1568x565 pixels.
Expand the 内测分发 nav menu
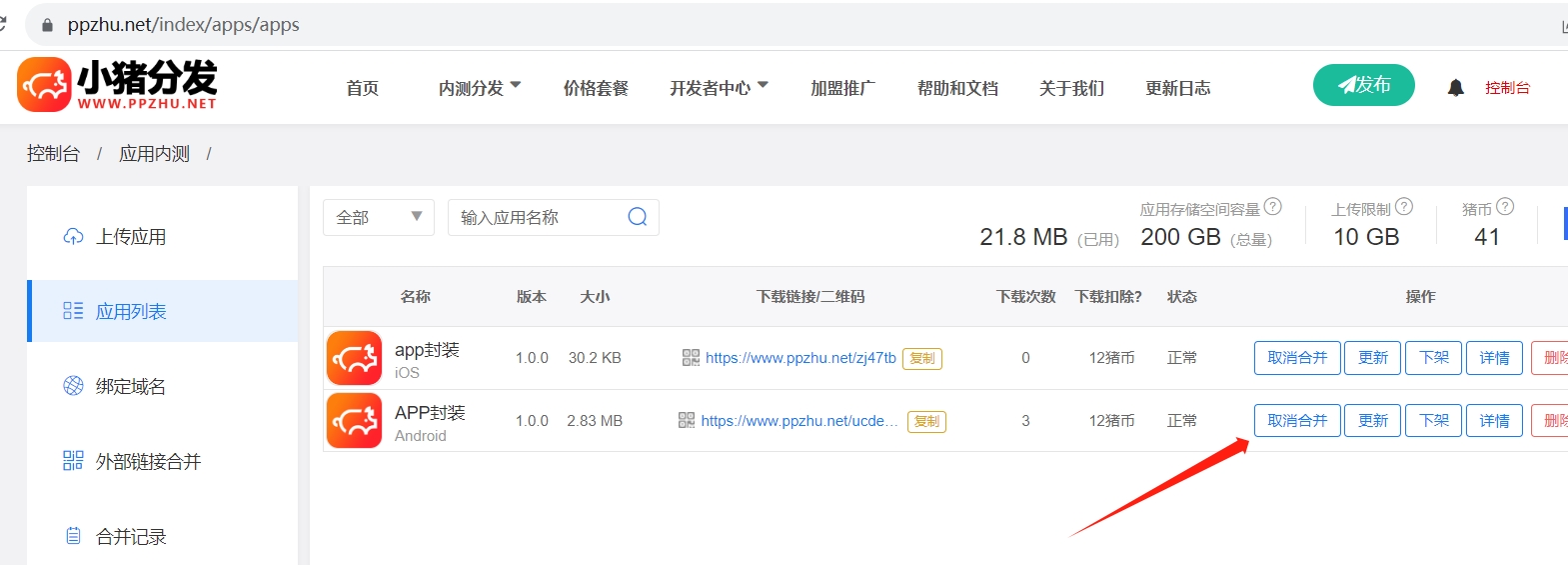(x=480, y=88)
